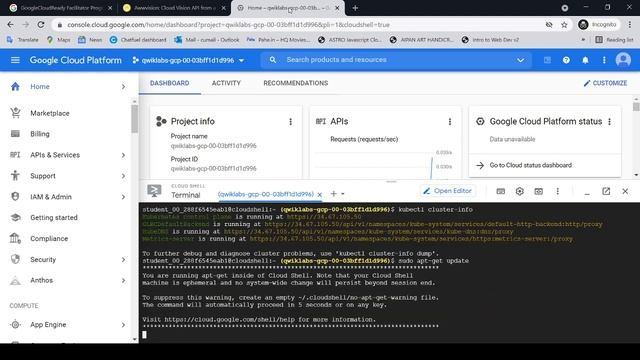Click the App Engine icon
Viewport: 640px width, 360px height.
tap(15, 324)
